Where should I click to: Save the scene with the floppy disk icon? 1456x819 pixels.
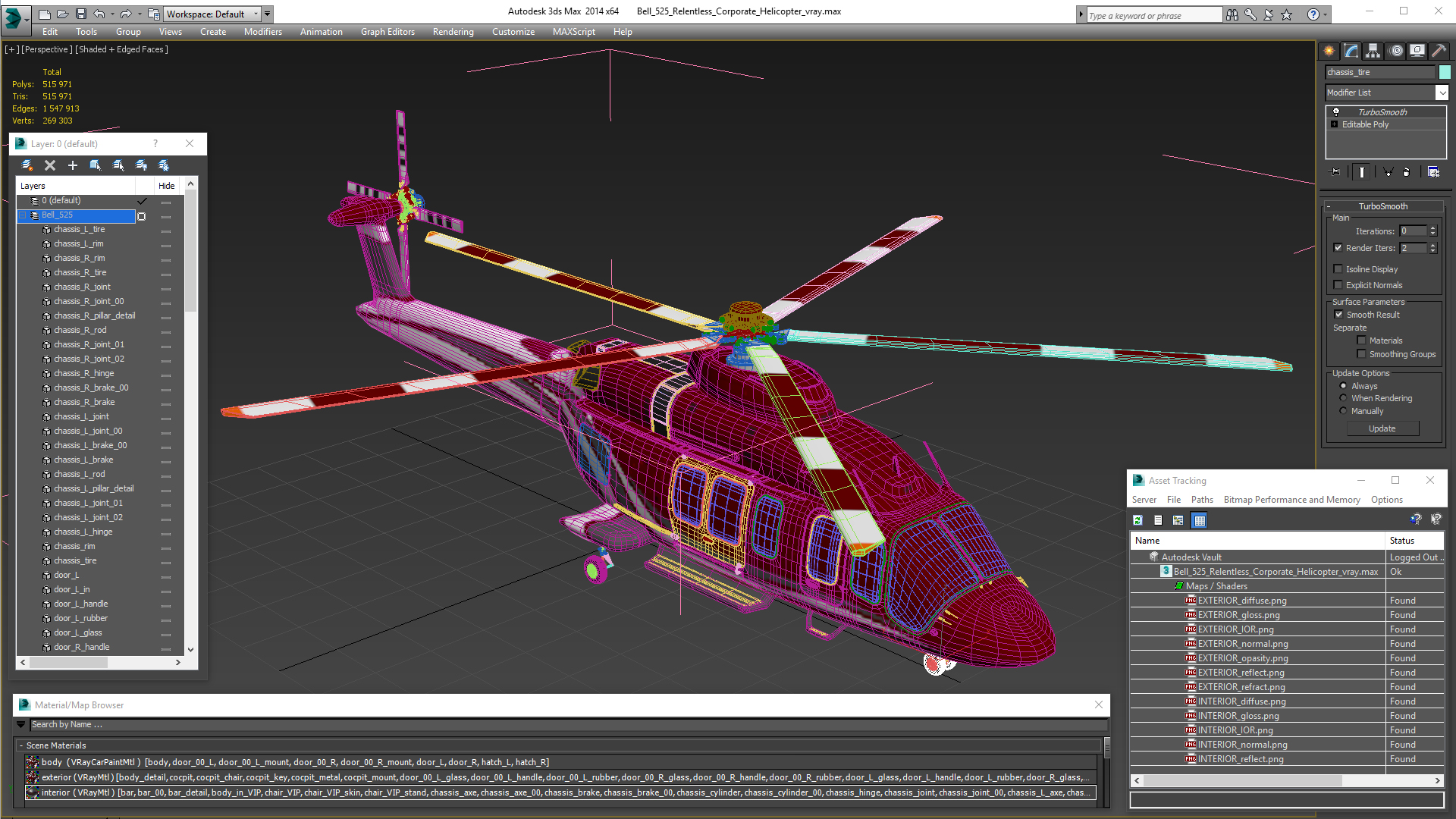(81, 14)
